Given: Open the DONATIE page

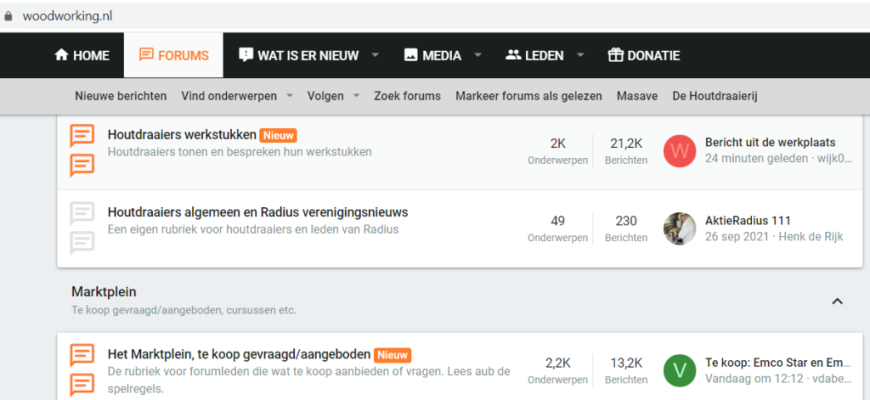Looking at the screenshot, I should 644,55.
